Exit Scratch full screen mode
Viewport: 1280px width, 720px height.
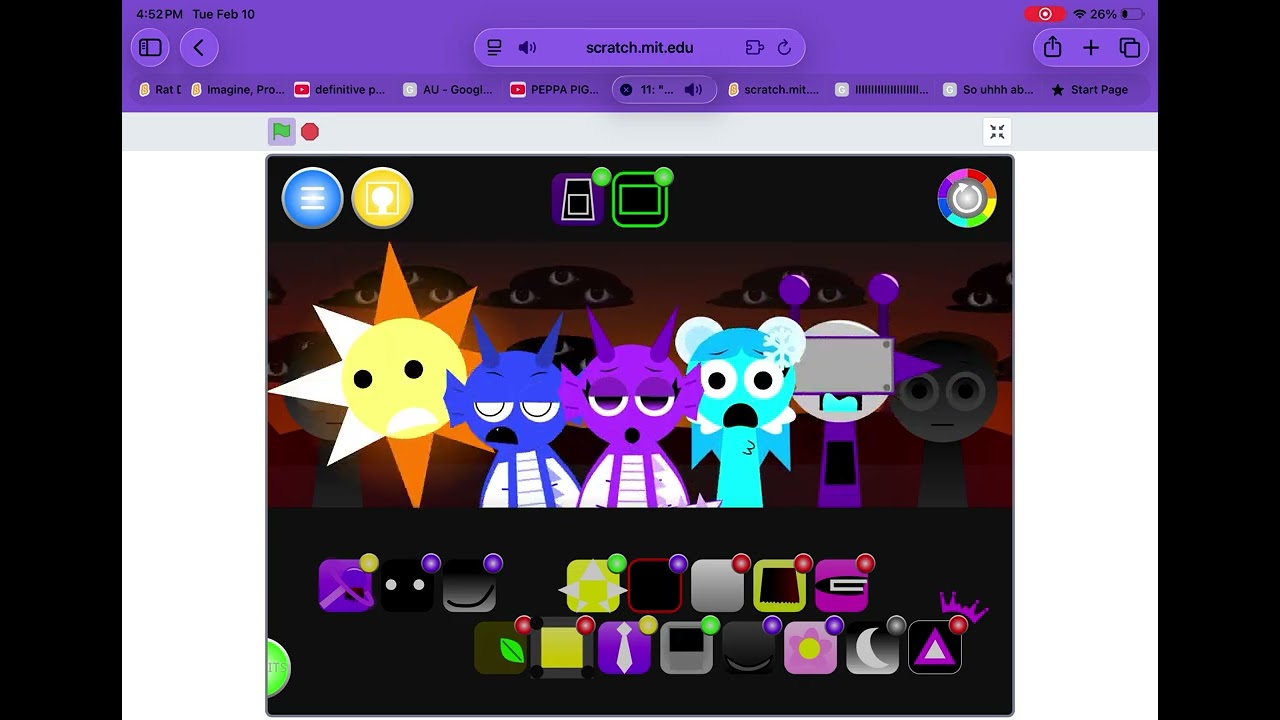pyautogui.click(x=997, y=131)
